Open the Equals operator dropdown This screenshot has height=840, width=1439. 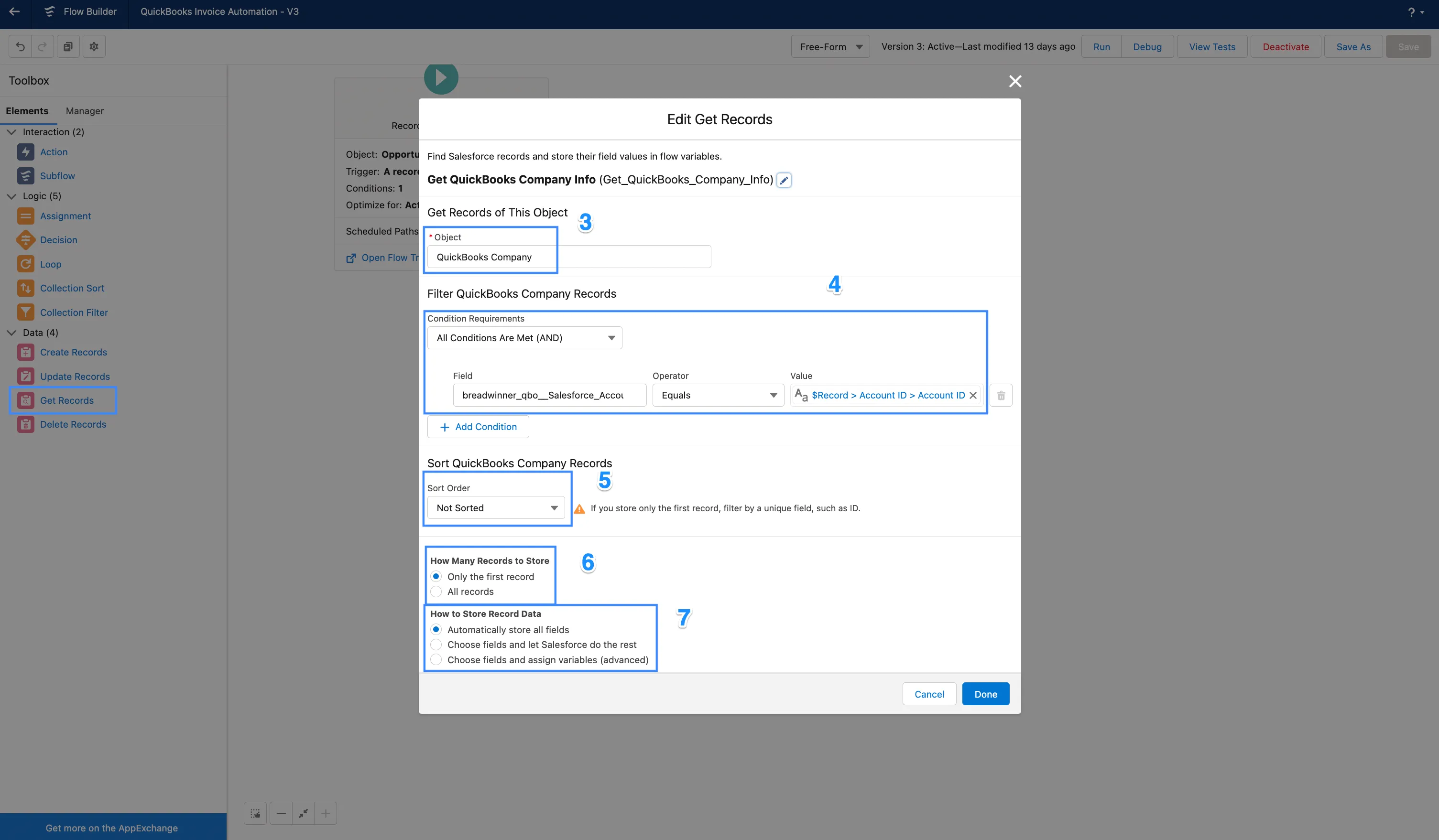[x=719, y=396]
